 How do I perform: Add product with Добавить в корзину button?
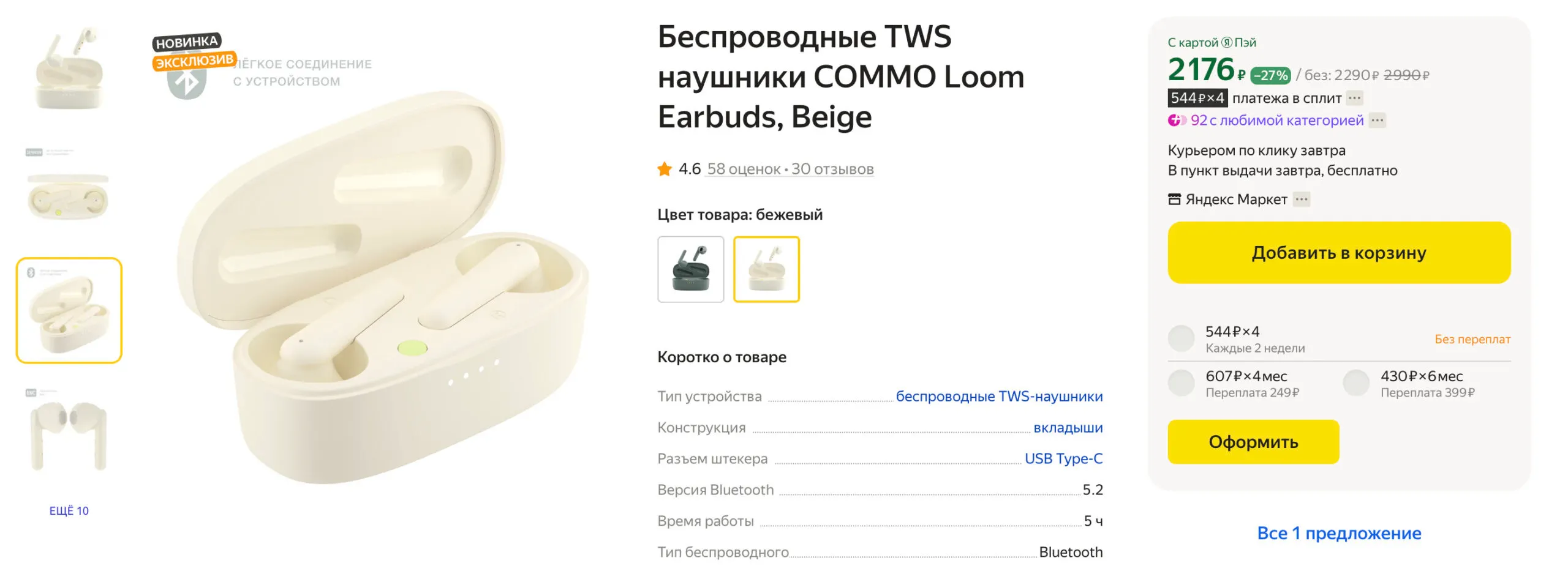(1339, 253)
